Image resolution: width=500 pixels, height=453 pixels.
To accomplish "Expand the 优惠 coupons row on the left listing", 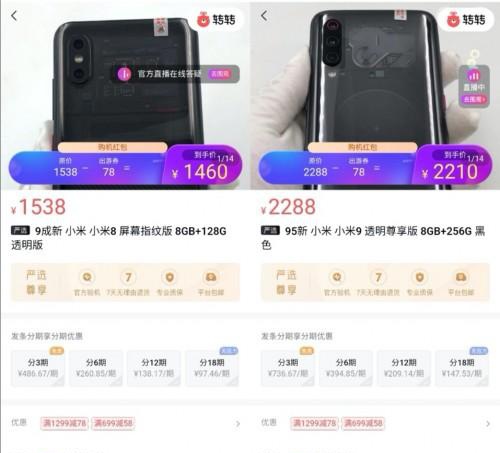I will pos(125,423).
